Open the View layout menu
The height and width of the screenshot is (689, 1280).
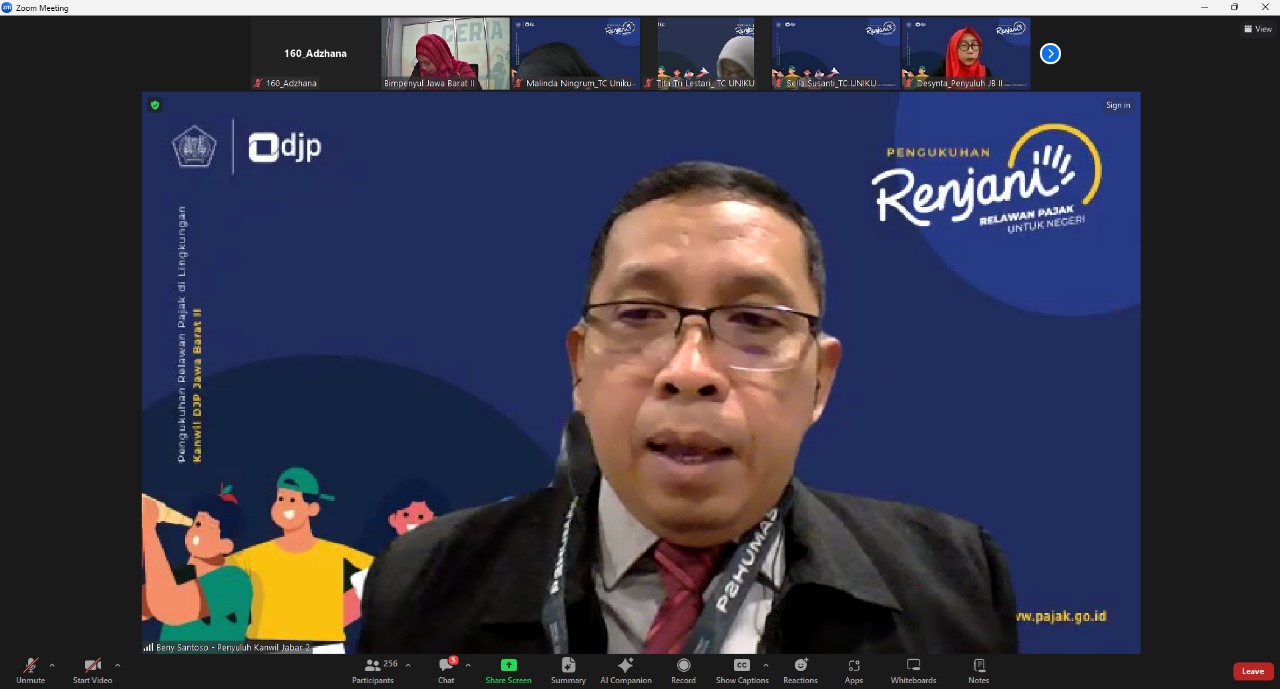pyautogui.click(x=1258, y=29)
